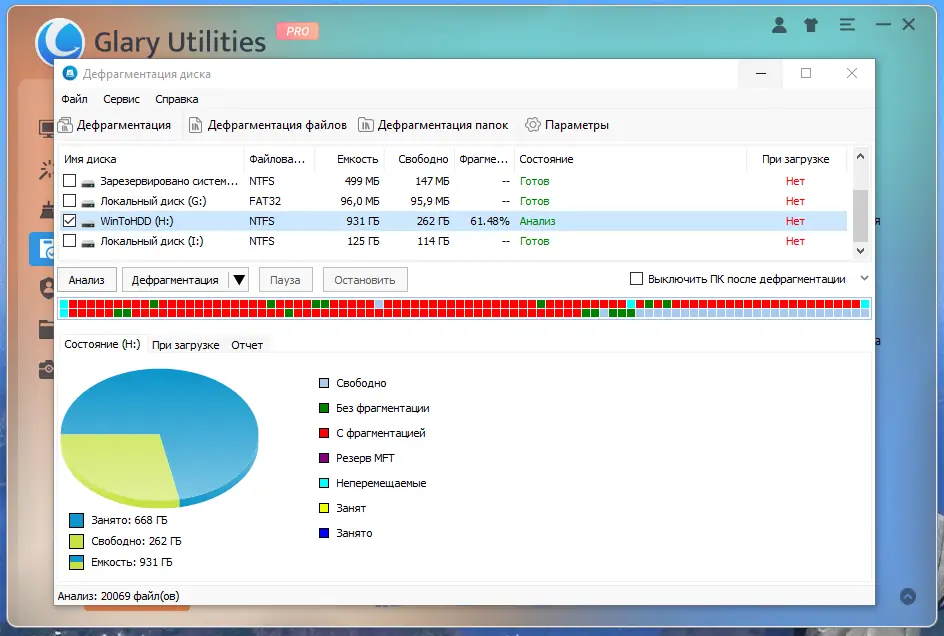
Task: Click the Дефрагментация файлов toolbar label
Action: click(277, 125)
